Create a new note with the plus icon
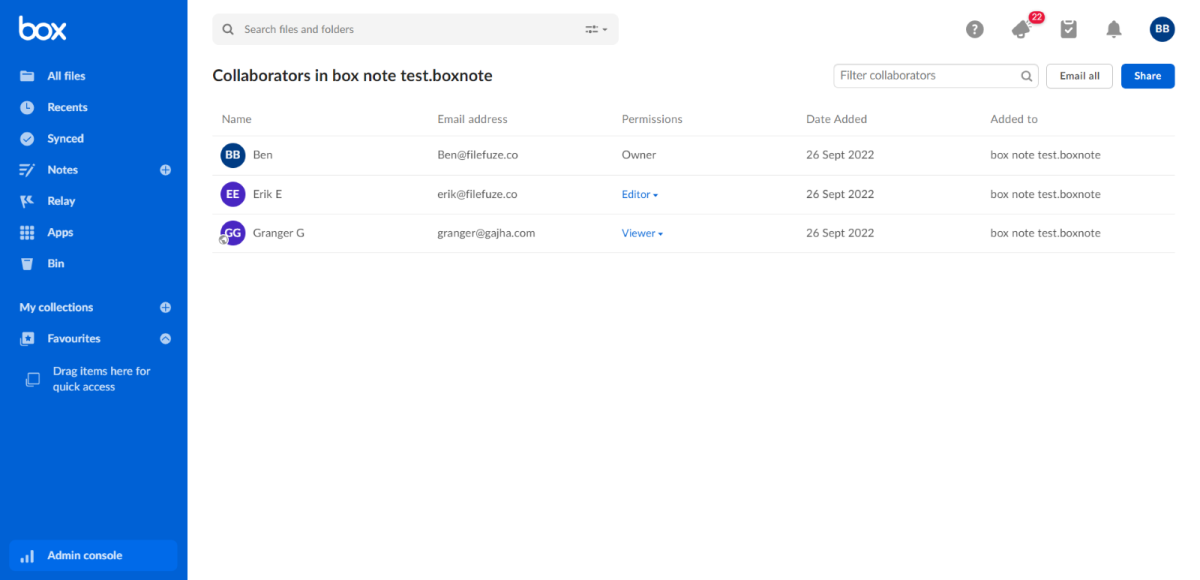Viewport: 1200px width, 580px height. pos(165,169)
